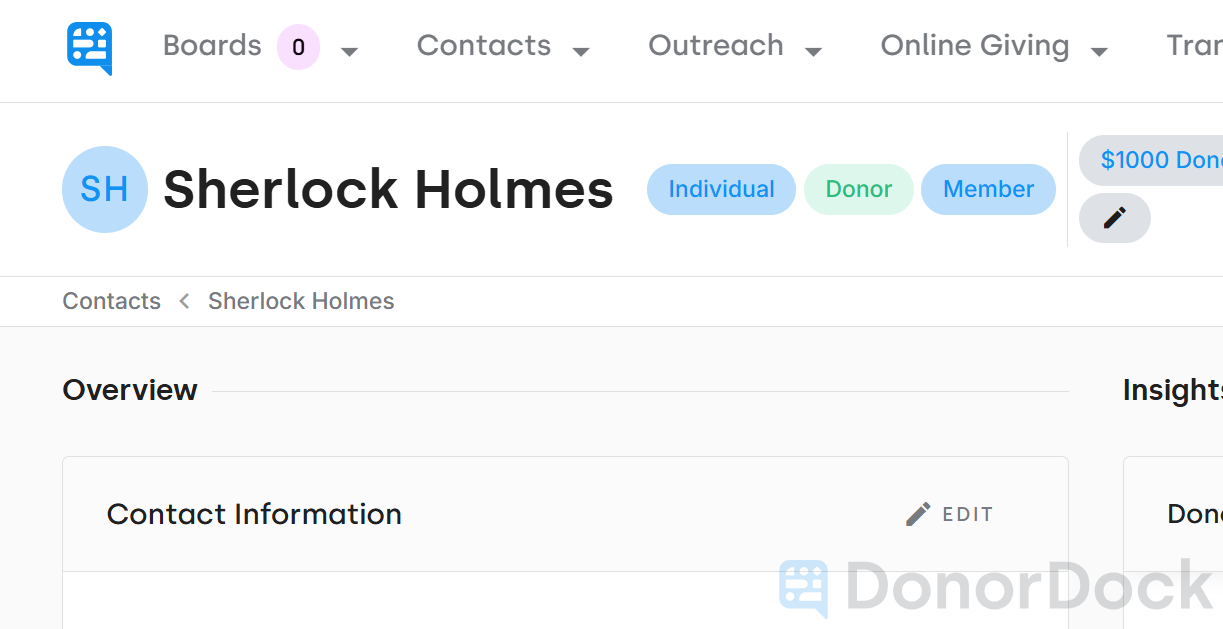Click the Member badge
This screenshot has width=1223, height=629.
988,189
